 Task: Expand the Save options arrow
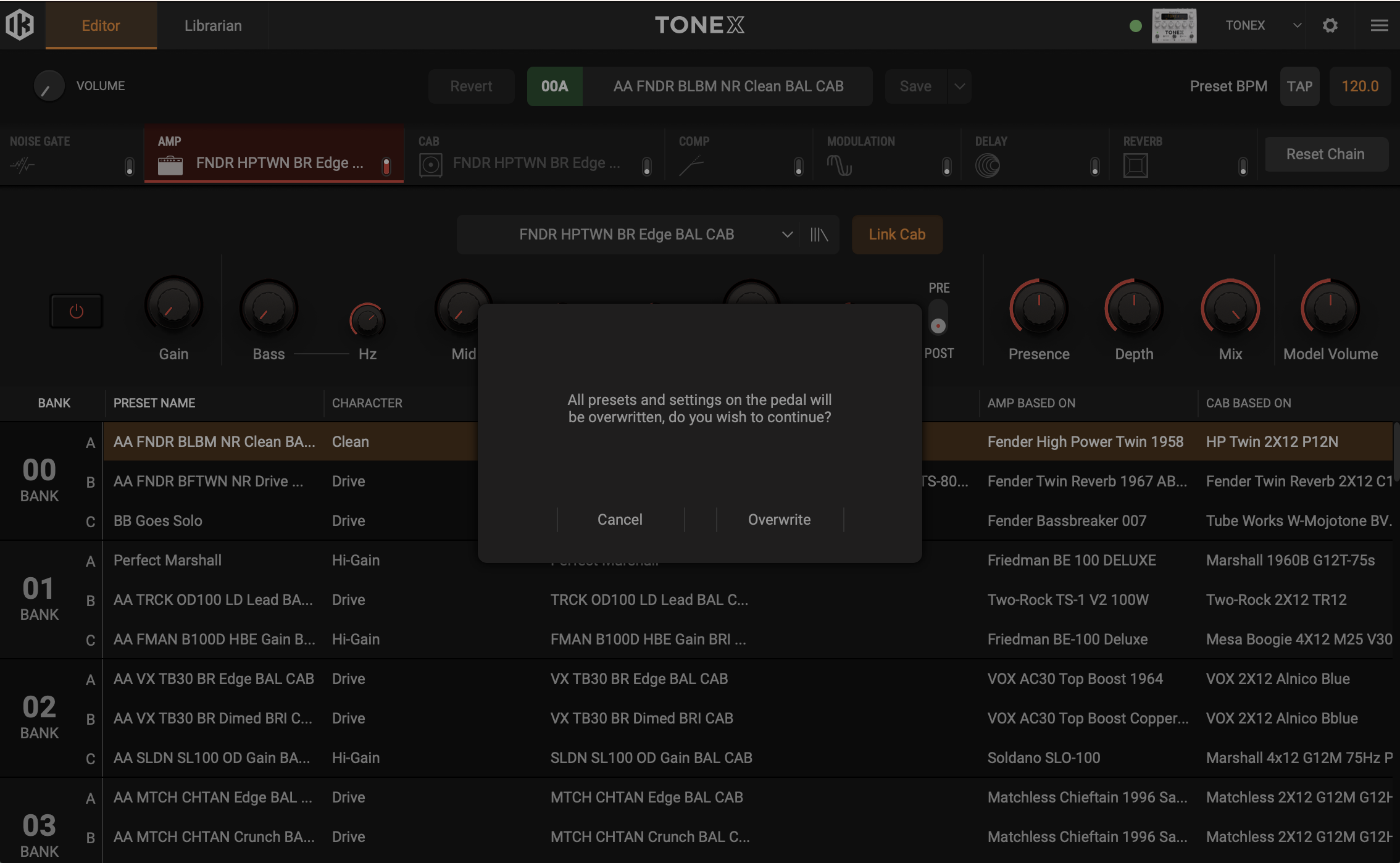pyautogui.click(x=960, y=86)
